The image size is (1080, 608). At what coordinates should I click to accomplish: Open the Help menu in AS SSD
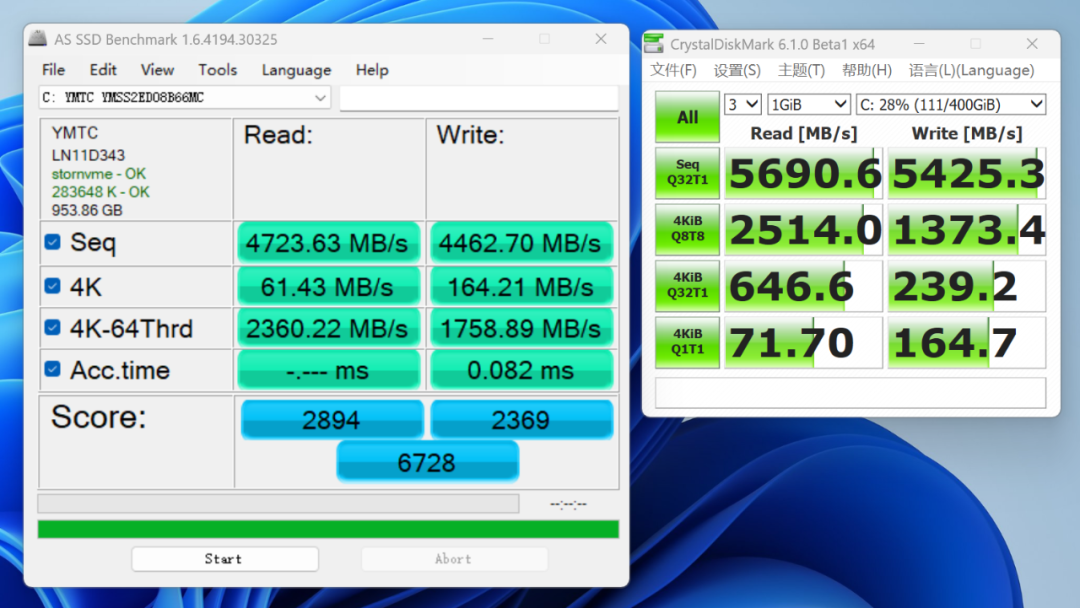(372, 70)
